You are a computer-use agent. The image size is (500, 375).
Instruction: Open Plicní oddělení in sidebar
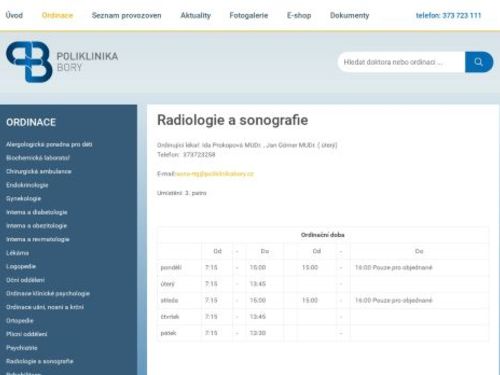[26, 334]
